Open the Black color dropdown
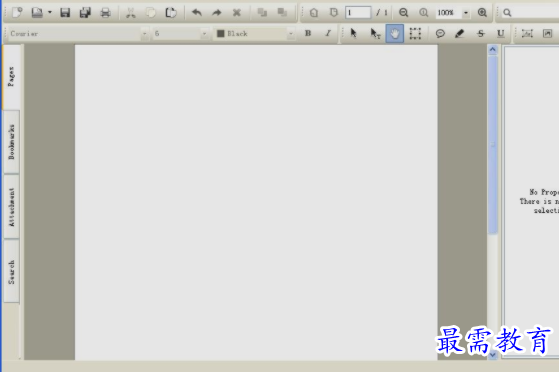The height and width of the screenshot is (372, 559). point(291,34)
